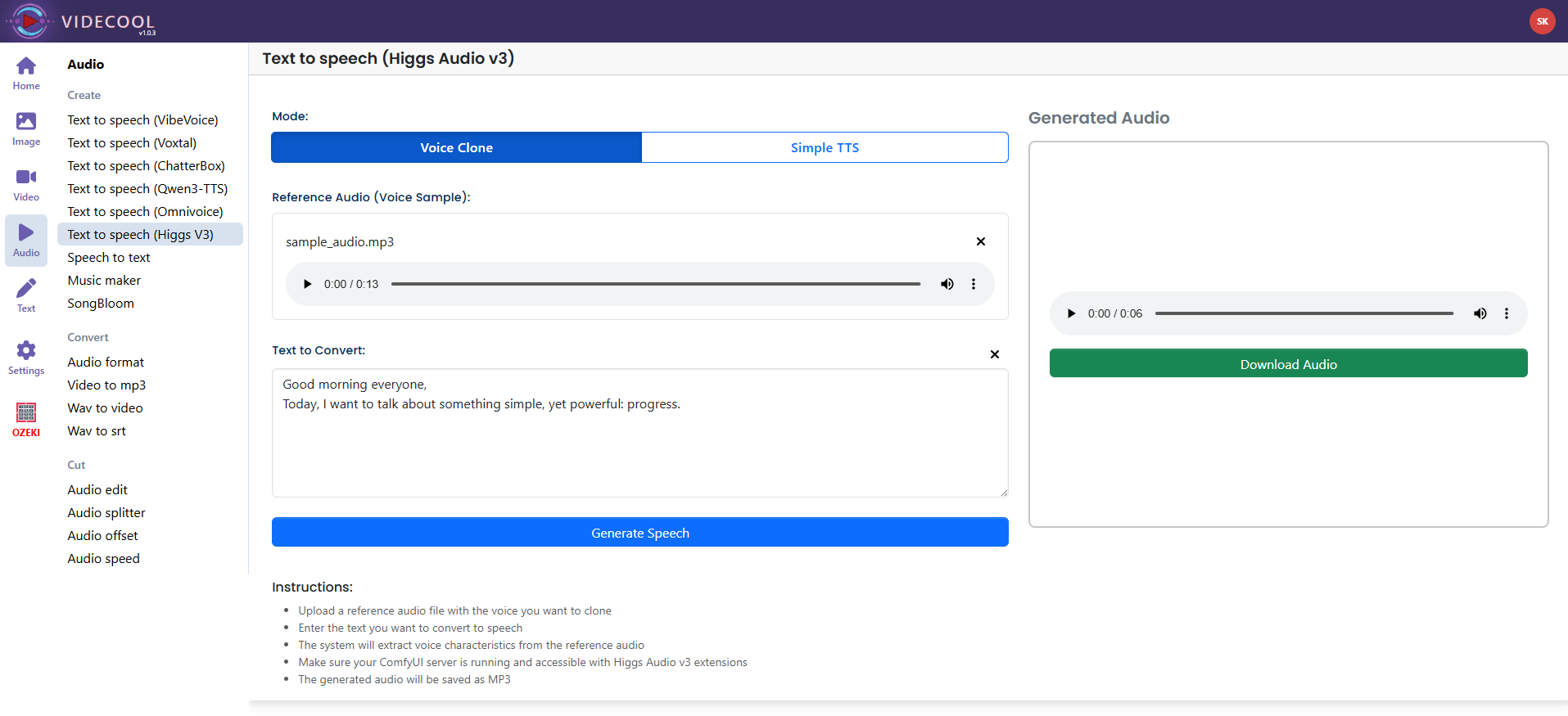
Task: Open Text to speech (VibeVoice)
Action: 142,119
